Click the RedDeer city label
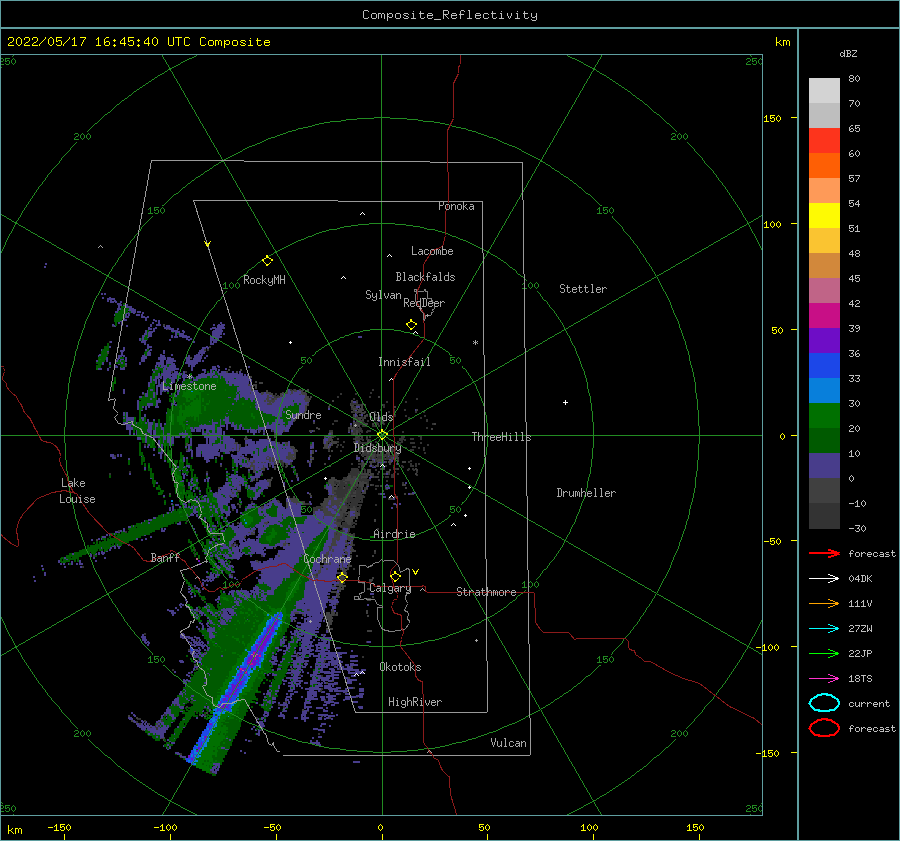Image resolution: width=900 pixels, height=841 pixels. pos(424,303)
